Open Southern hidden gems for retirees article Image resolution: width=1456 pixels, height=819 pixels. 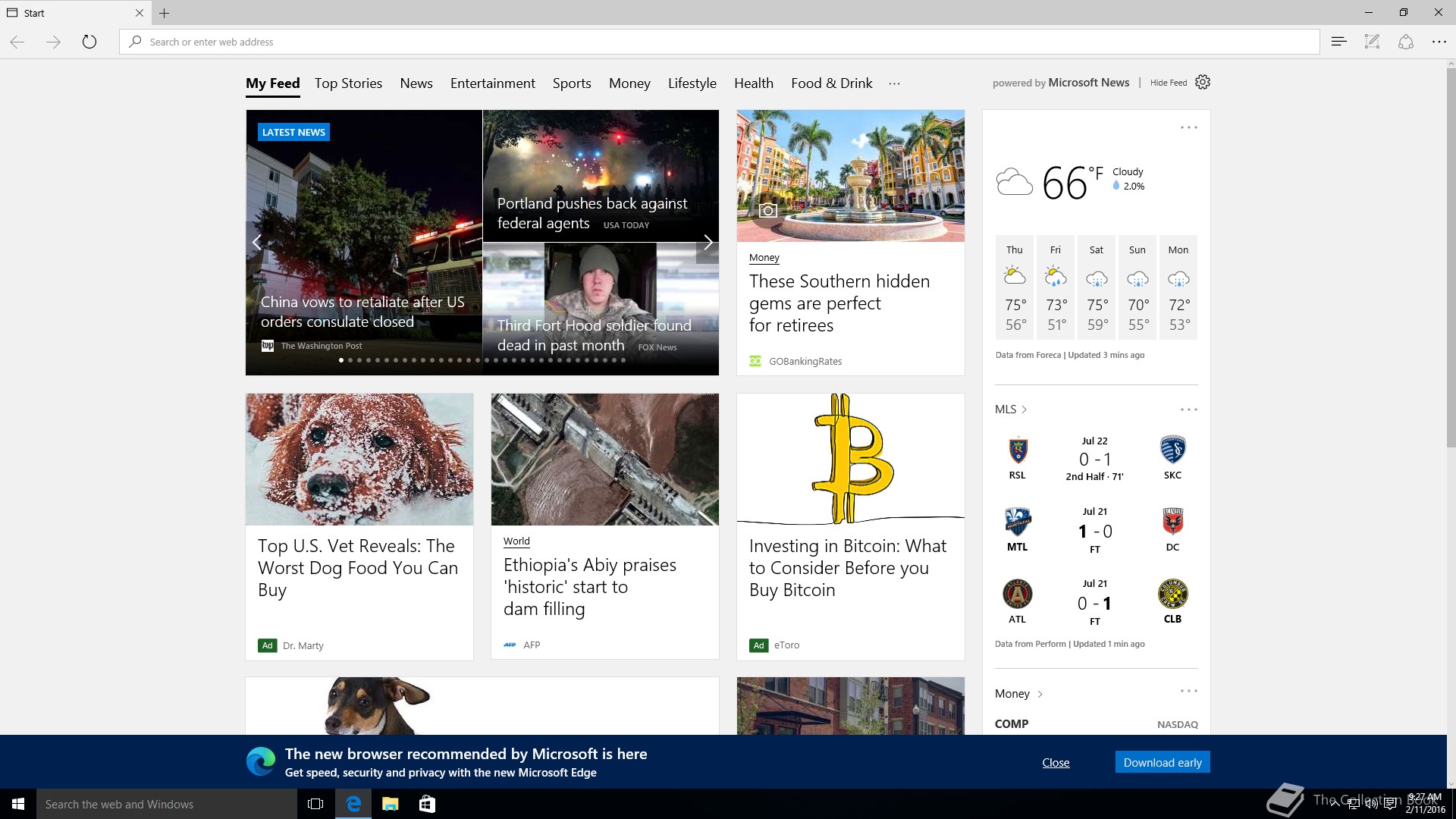[x=839, y=303]
